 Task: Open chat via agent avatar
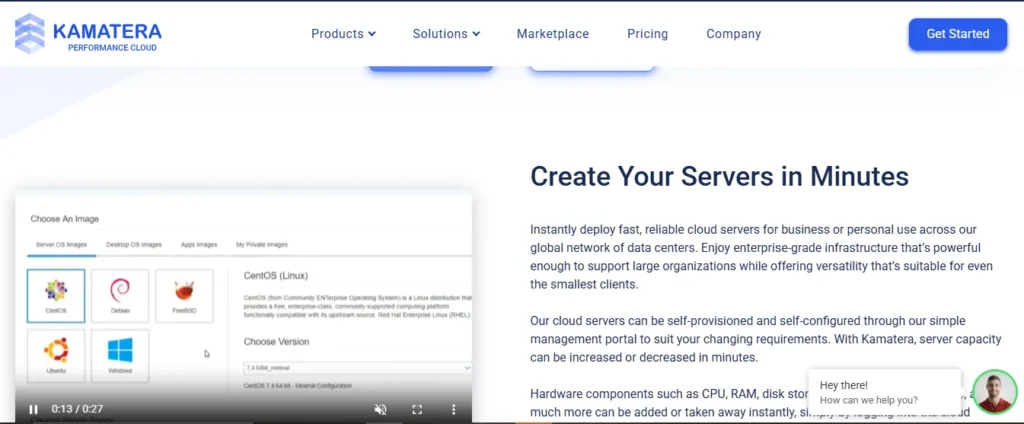994,392
